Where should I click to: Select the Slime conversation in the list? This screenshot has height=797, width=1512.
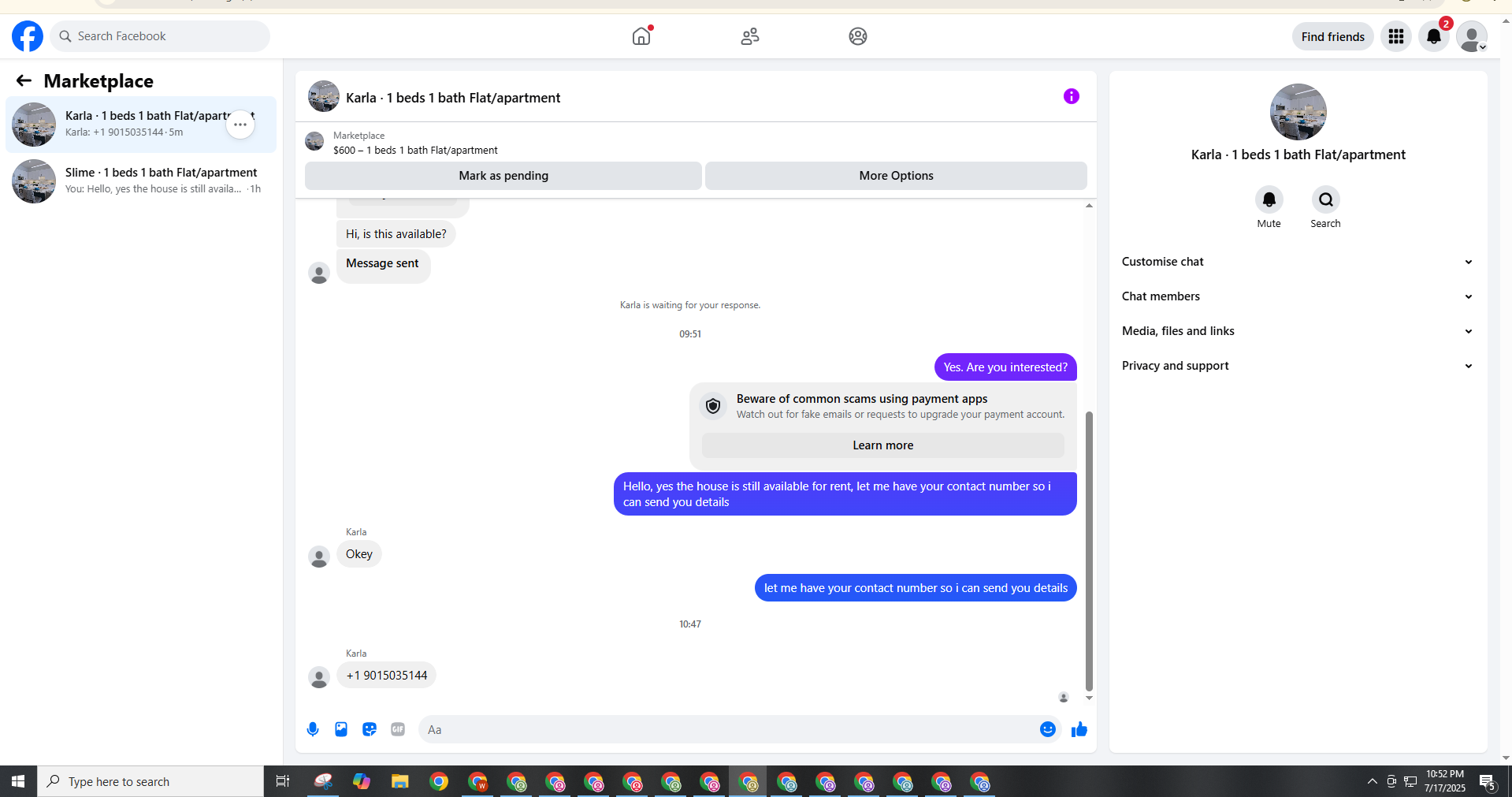click(141, 181)
